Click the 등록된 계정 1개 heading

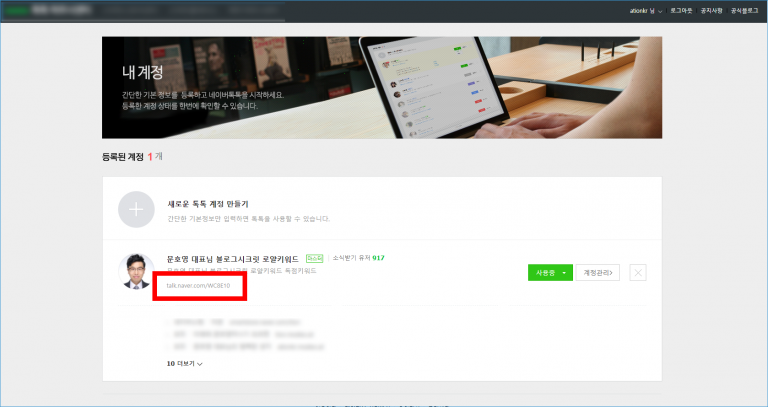[132, 157]
